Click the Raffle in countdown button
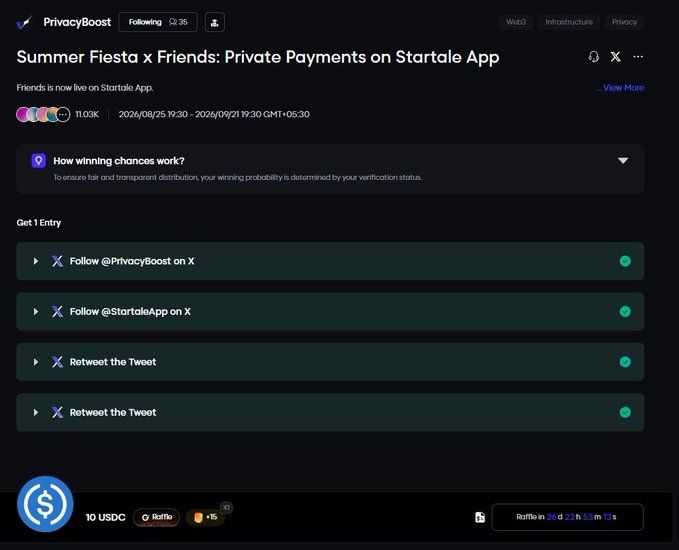The image size is (679, 550). [567, 517]
